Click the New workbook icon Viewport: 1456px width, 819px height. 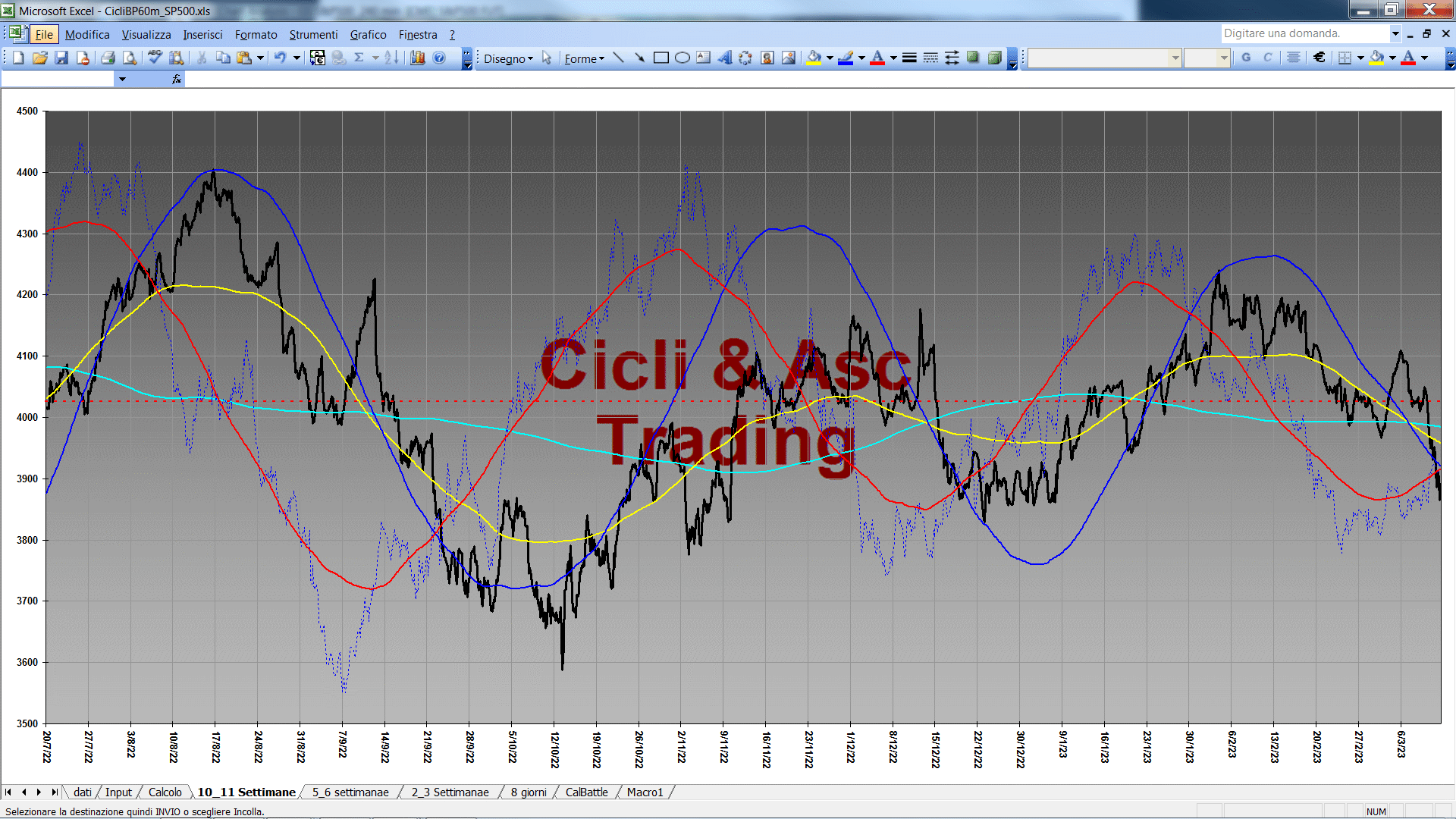(x=19, y=58)
